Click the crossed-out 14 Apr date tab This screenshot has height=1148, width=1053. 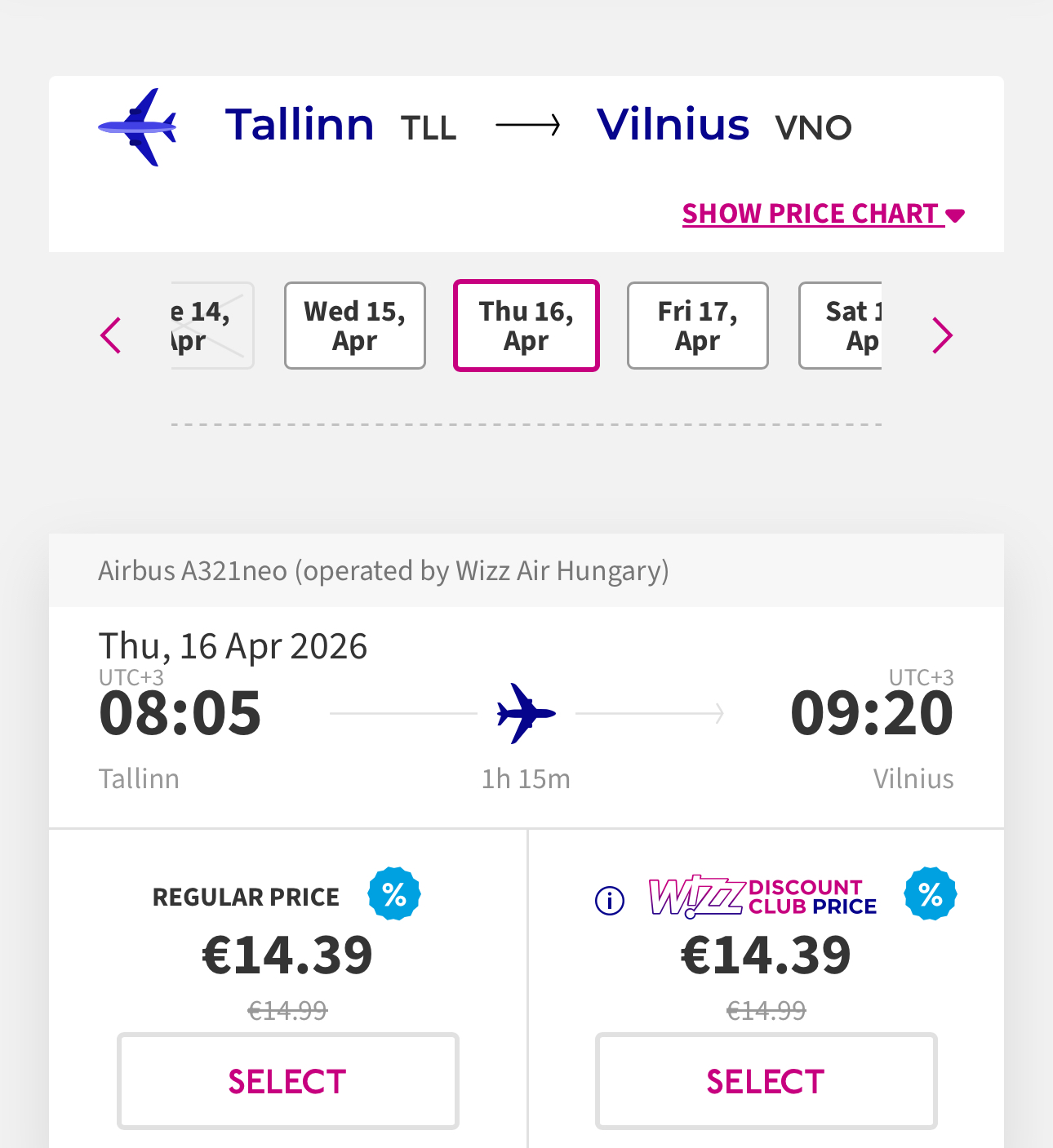[x=211, y=326]
